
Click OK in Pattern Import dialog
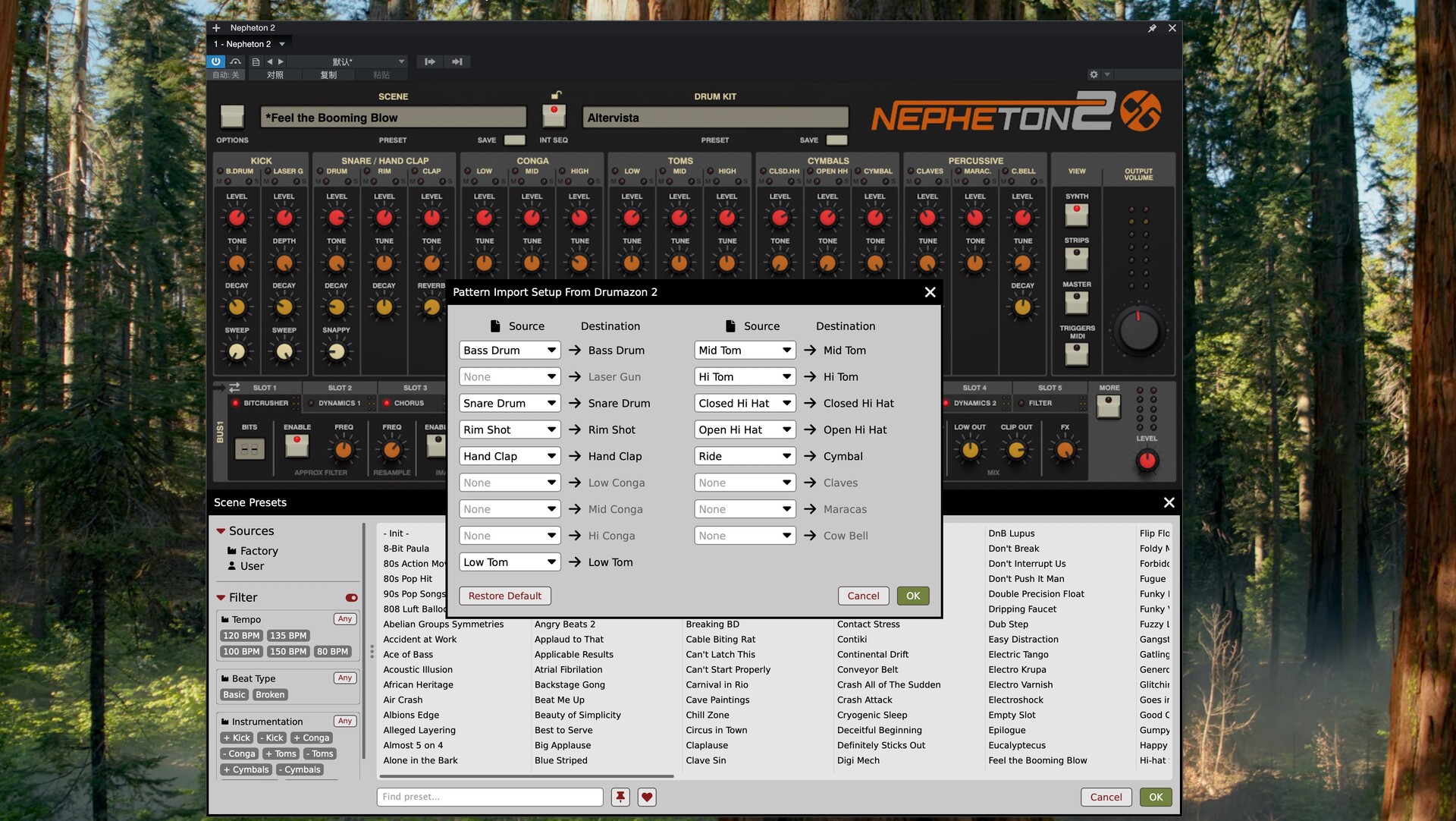coord(913,596)
